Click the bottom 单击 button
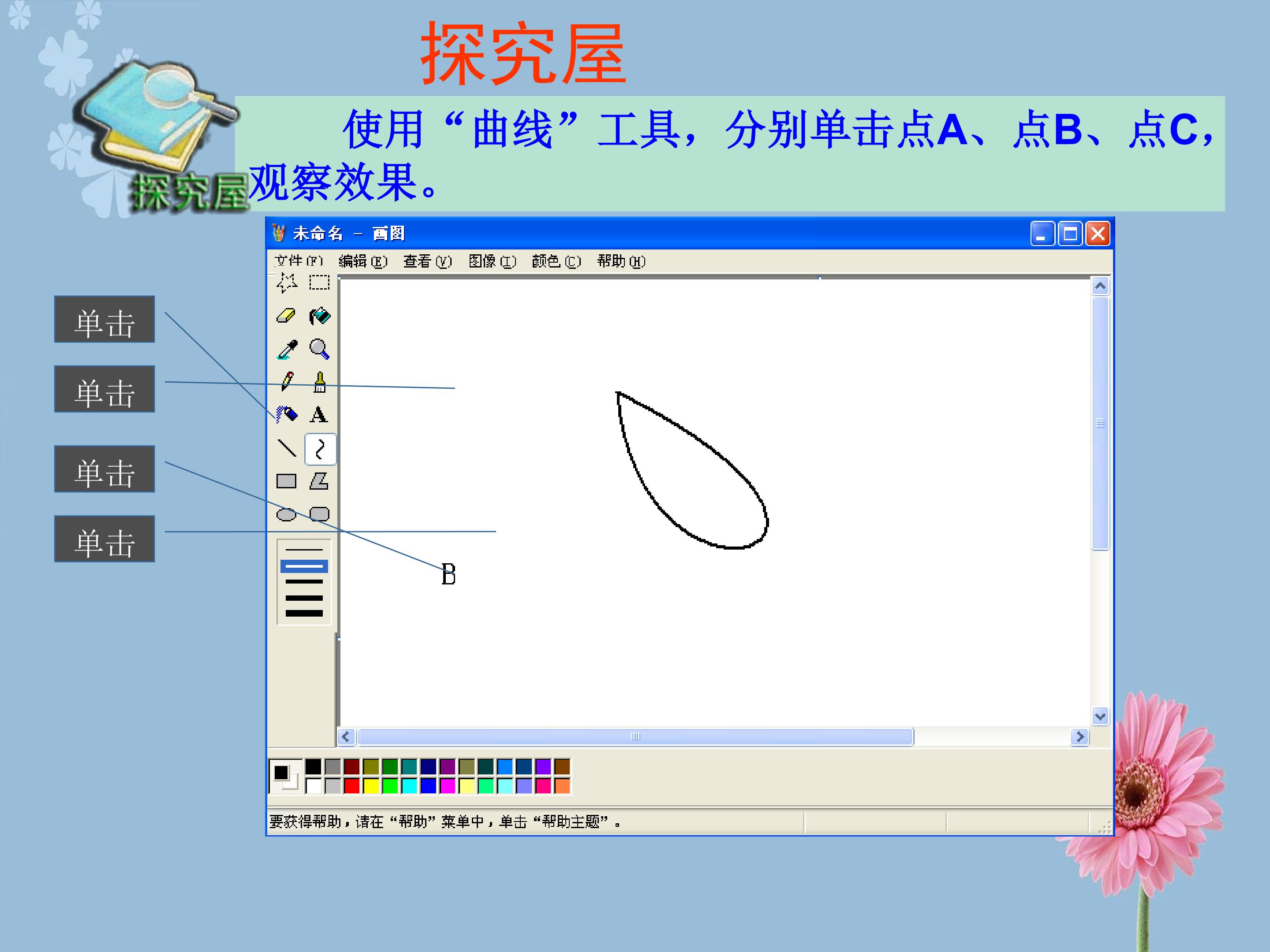 [x=105, y=539]
